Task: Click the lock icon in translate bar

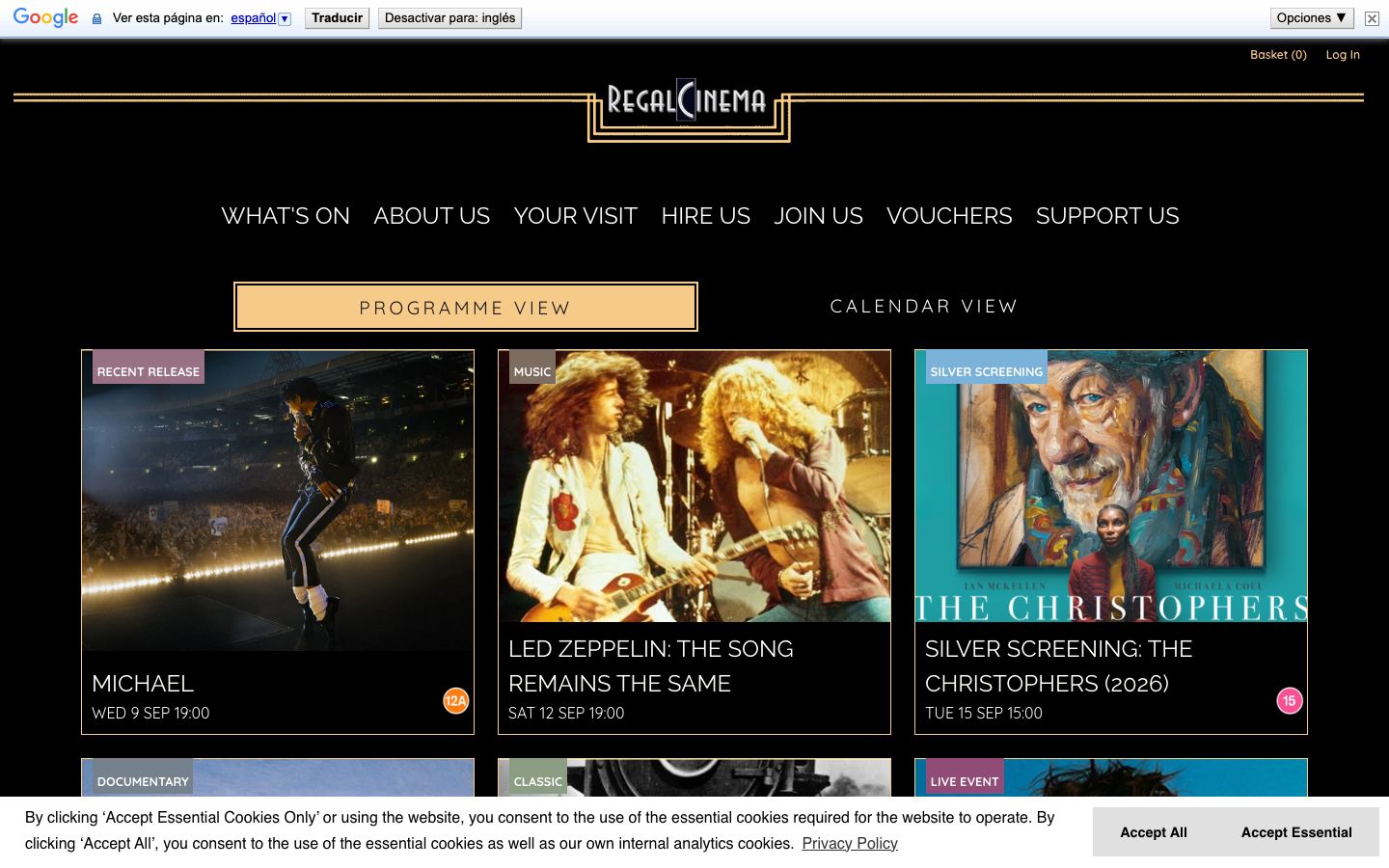Action: [x=96, y=18]
